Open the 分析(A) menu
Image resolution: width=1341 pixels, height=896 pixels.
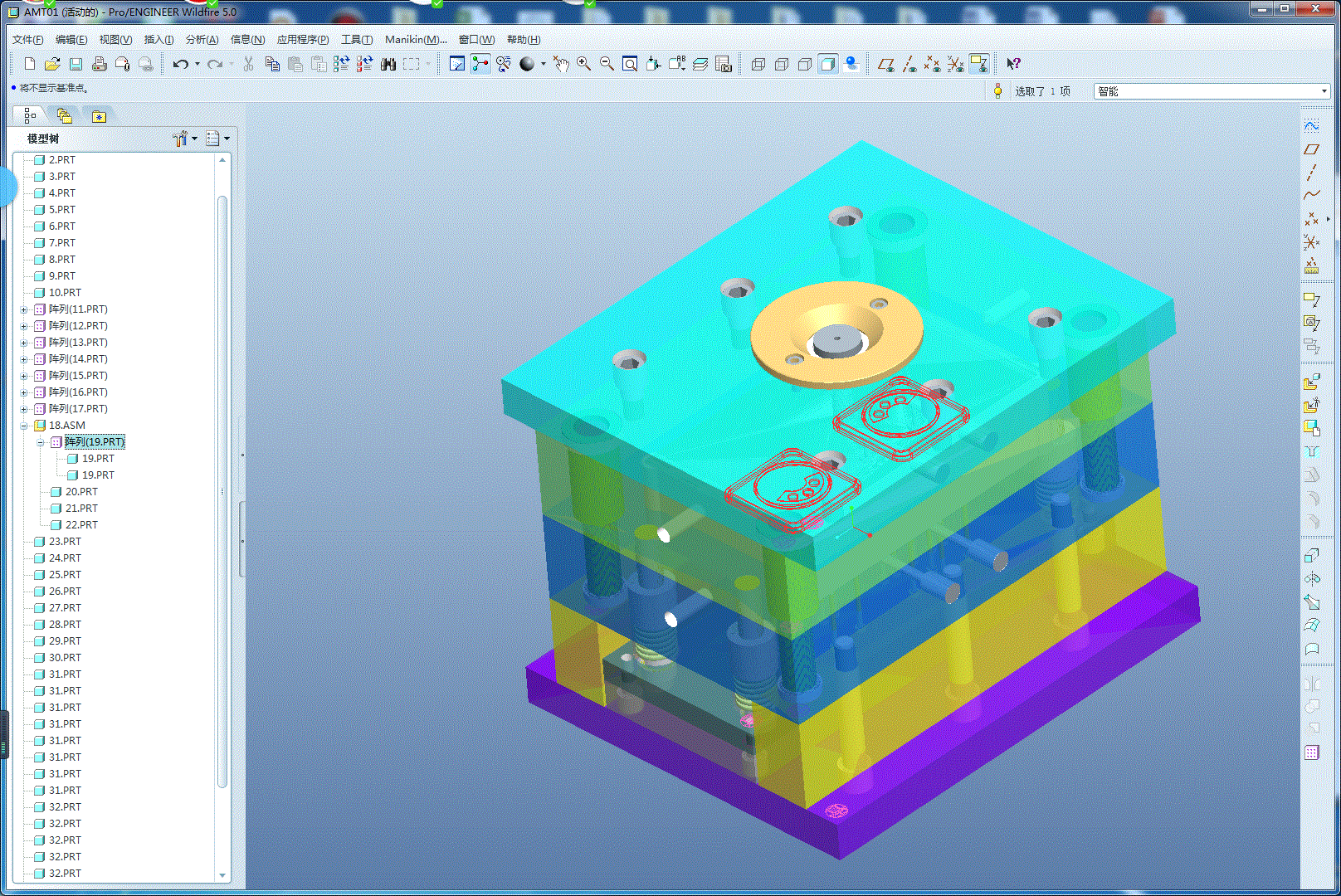[202, 39]
